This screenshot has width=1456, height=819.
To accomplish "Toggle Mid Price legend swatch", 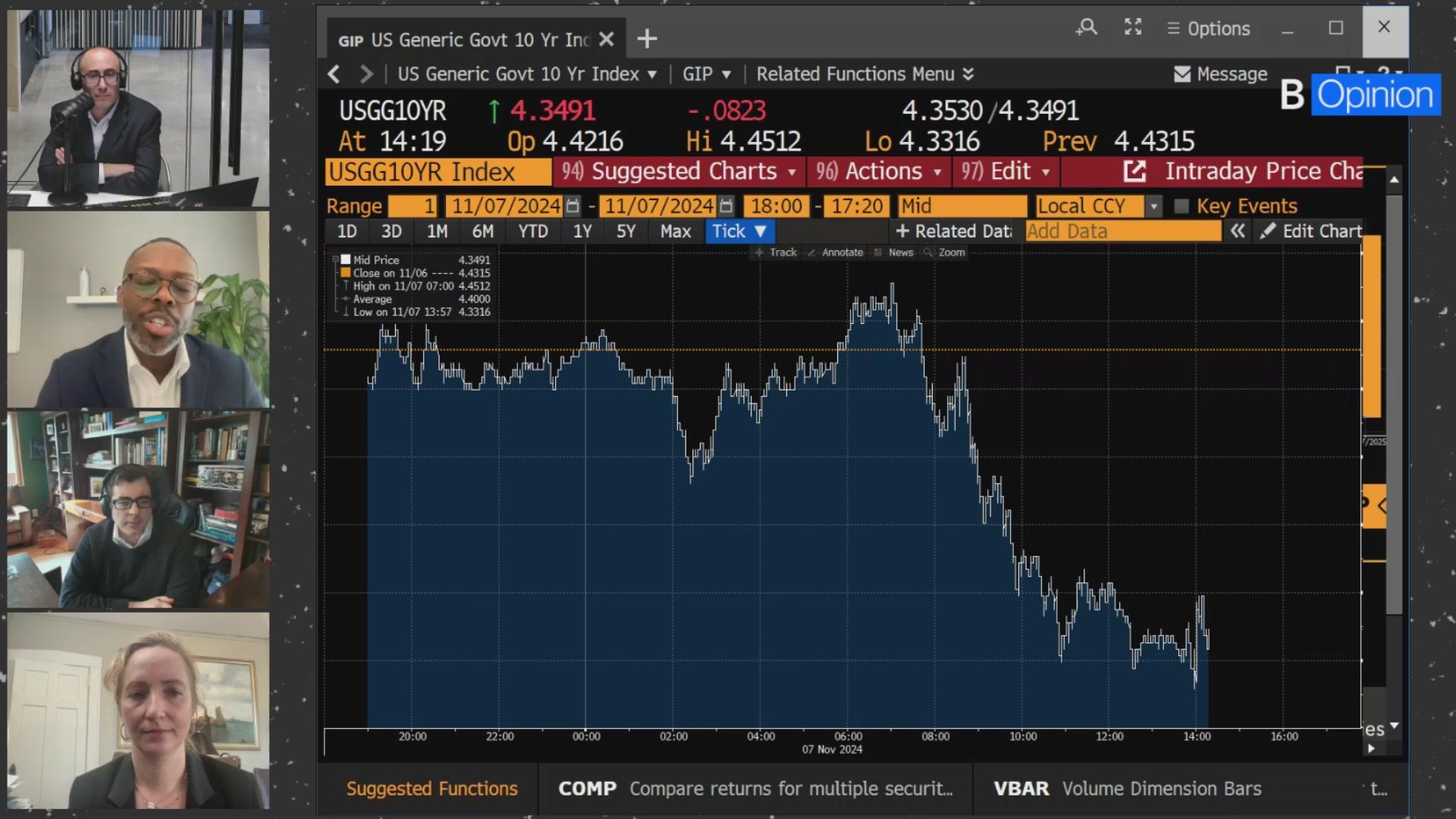I will (346, 260).
